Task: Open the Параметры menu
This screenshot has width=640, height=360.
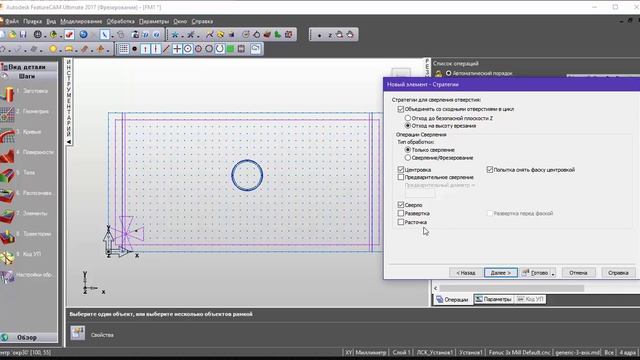Action: tap(153, 21)
